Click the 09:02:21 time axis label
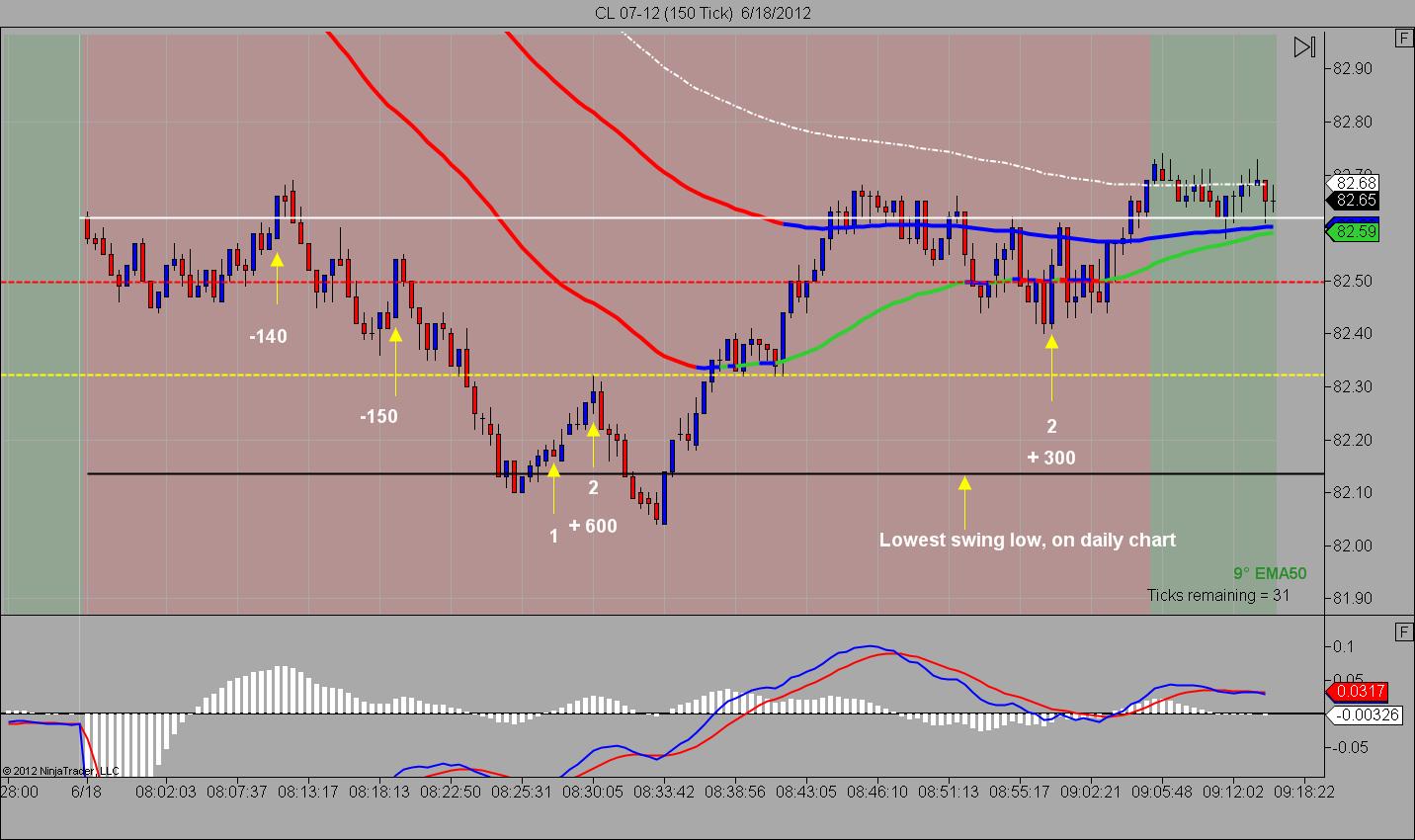 click(x=1091, y=792)
